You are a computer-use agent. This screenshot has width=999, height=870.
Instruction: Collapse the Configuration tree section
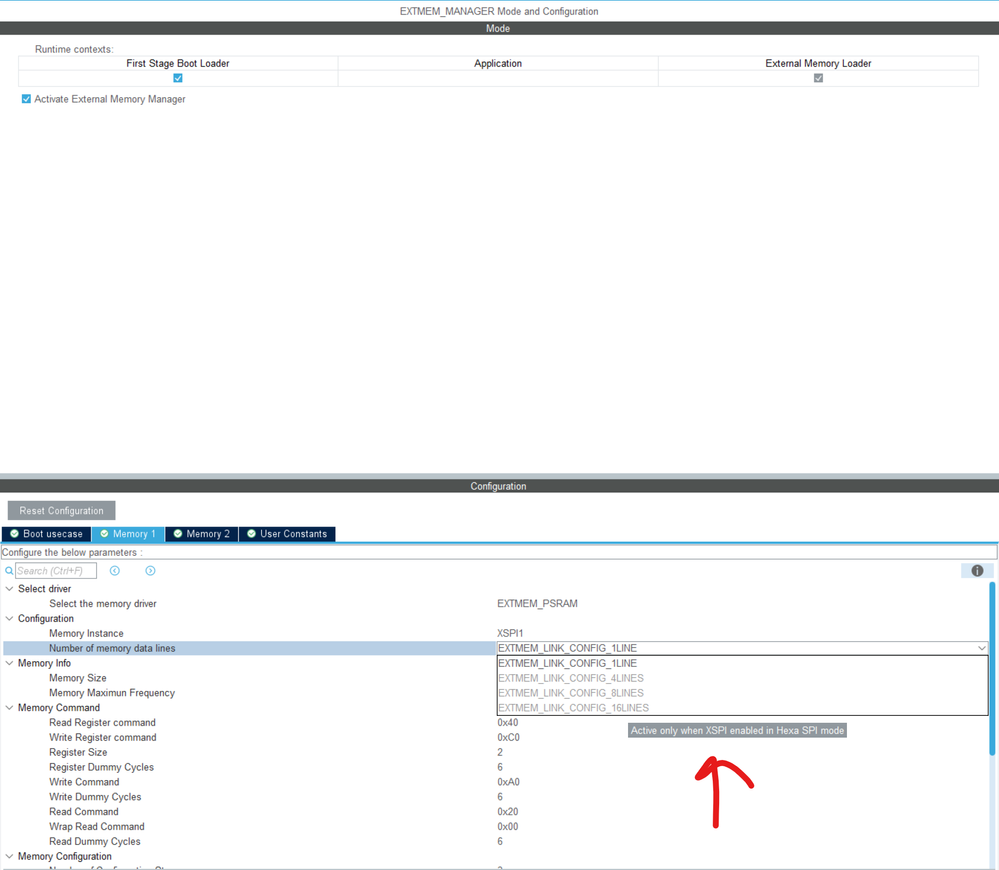(10, 618)
